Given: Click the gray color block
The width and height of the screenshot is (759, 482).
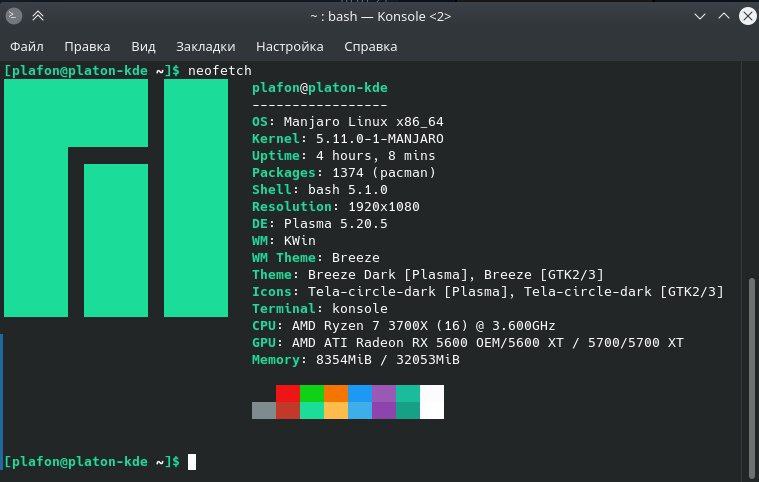Looking at the screenshot, I should 264,410.
